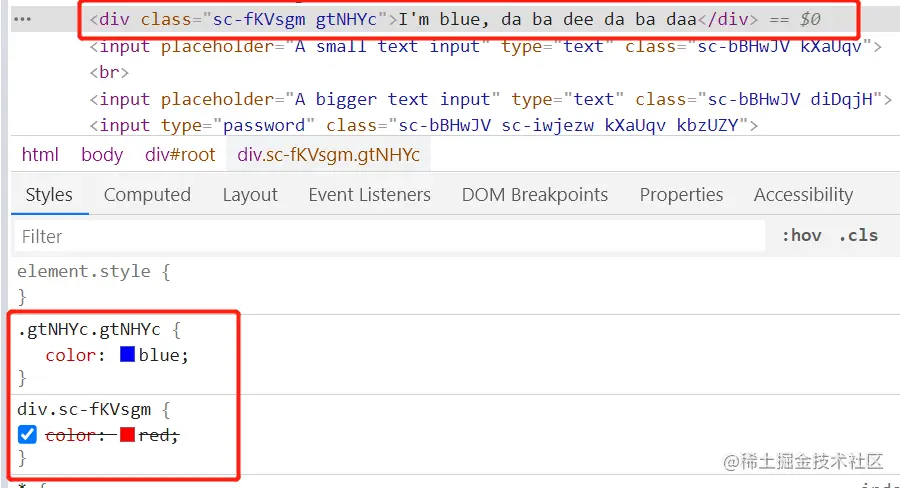Open the red color swatch picker
Screen dimensions: 900x488
127,435
